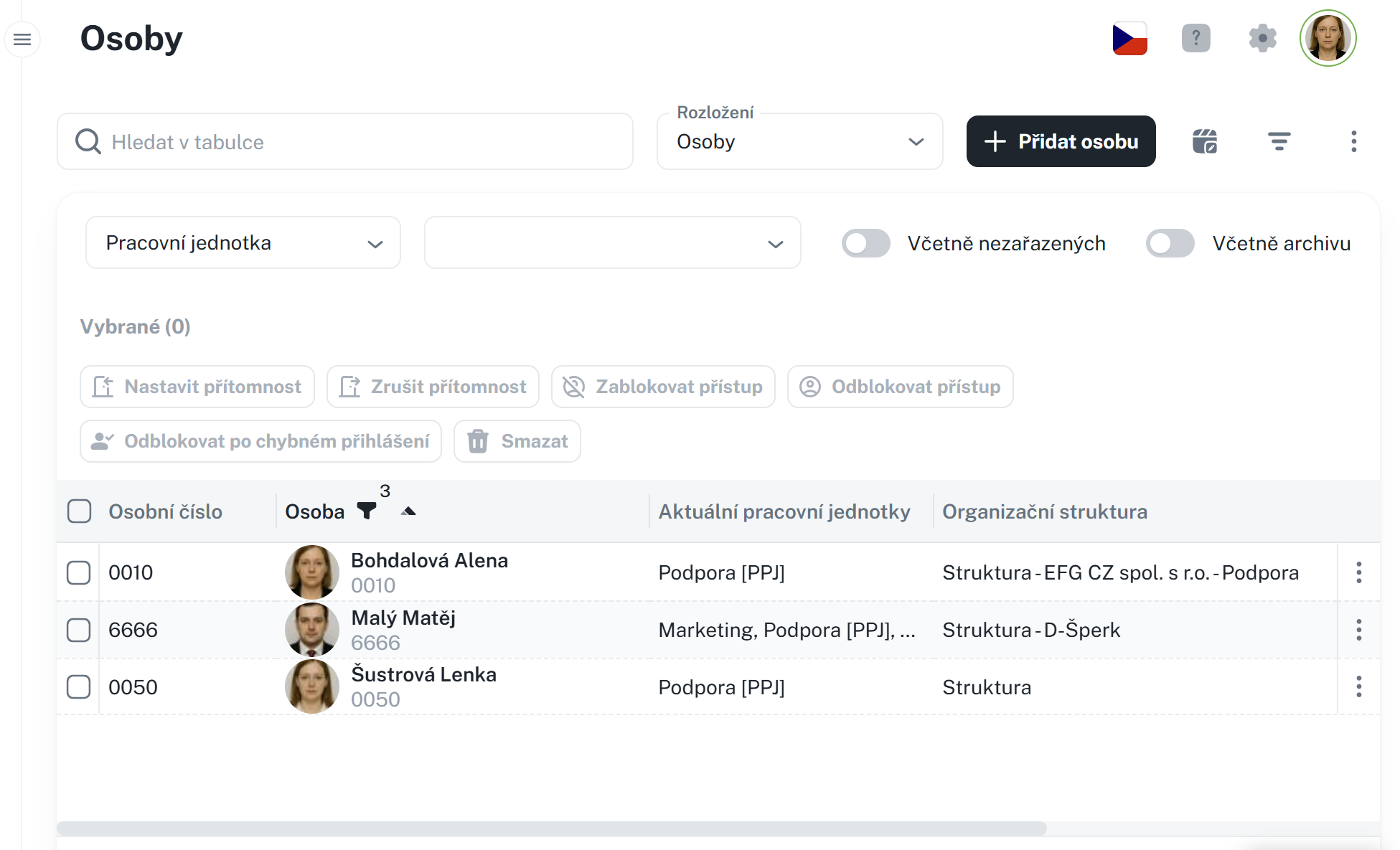Open the help question mark icon
This screenshot has width=1400, height=850.
tap(1195, 38)
